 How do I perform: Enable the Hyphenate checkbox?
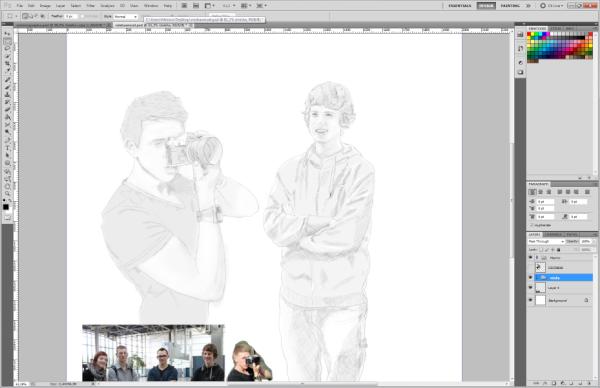532,225
